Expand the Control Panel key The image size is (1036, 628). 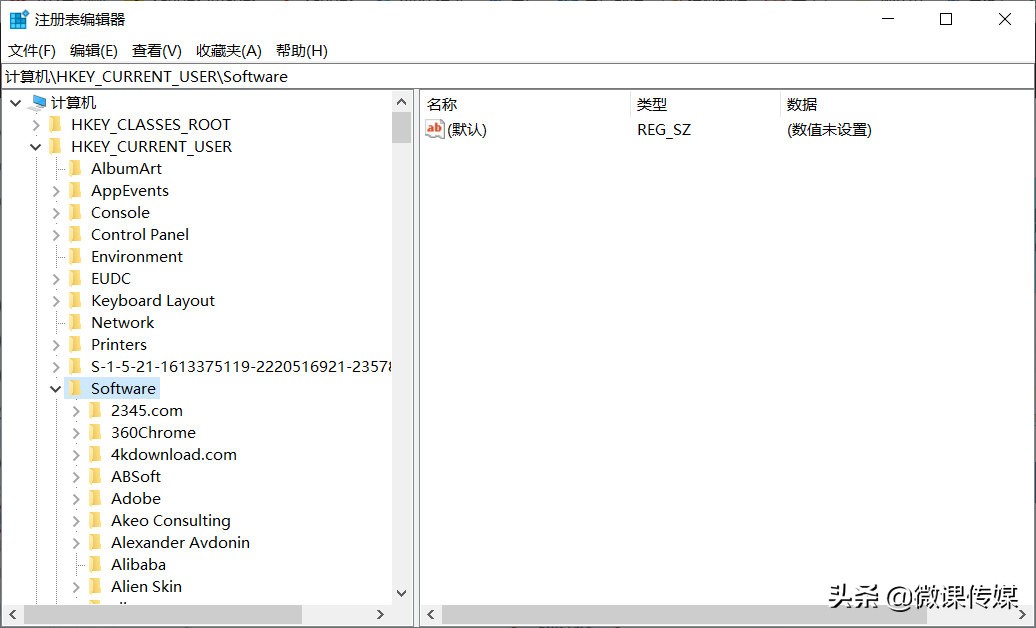(56, 234)
